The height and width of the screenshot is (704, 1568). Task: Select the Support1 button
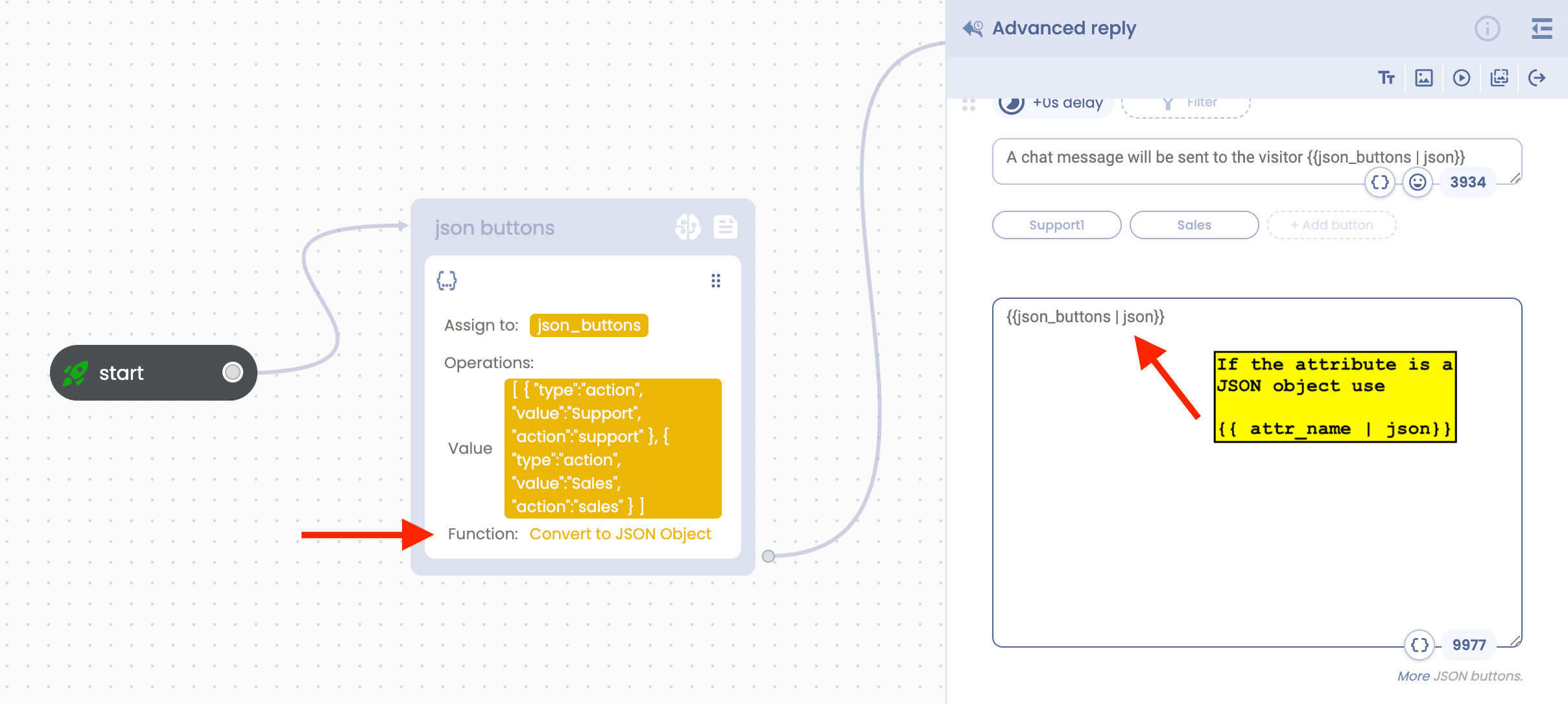1057,225
